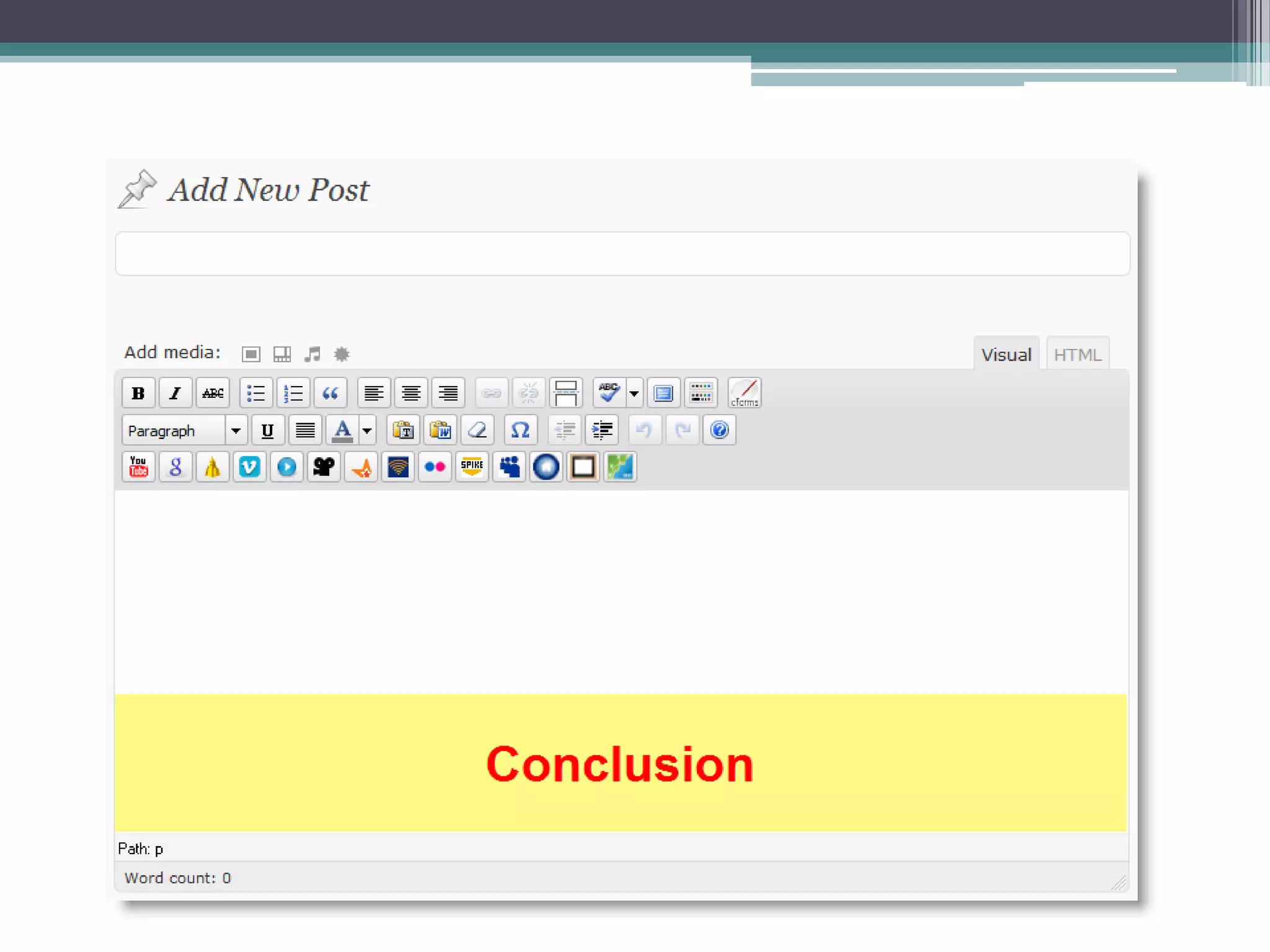Image resolution: width=1270 pixels, height=952 pixels.
Task: Insert blockquote using quote icon
Action: pyautogui.click(x=330, y=393)
